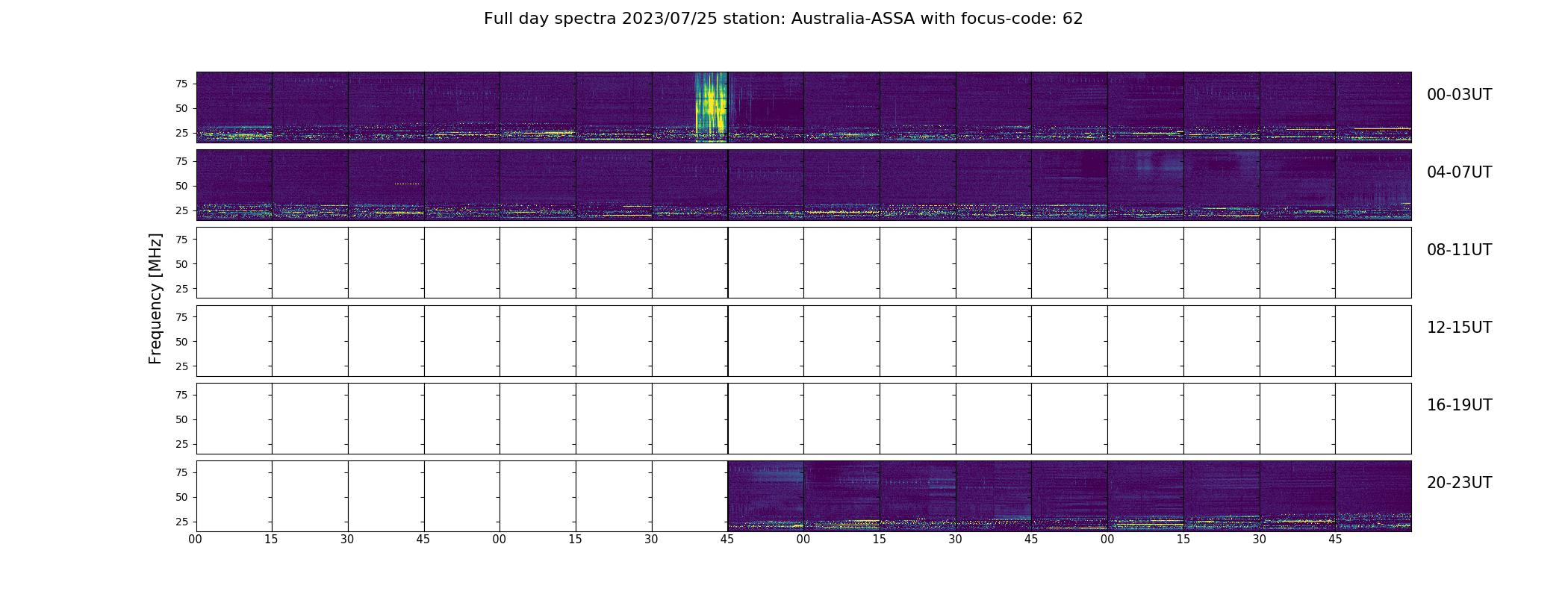1568x597 pixels.
Task: Click the first 00 tick label on the time axis
Action: click(196, 540)
